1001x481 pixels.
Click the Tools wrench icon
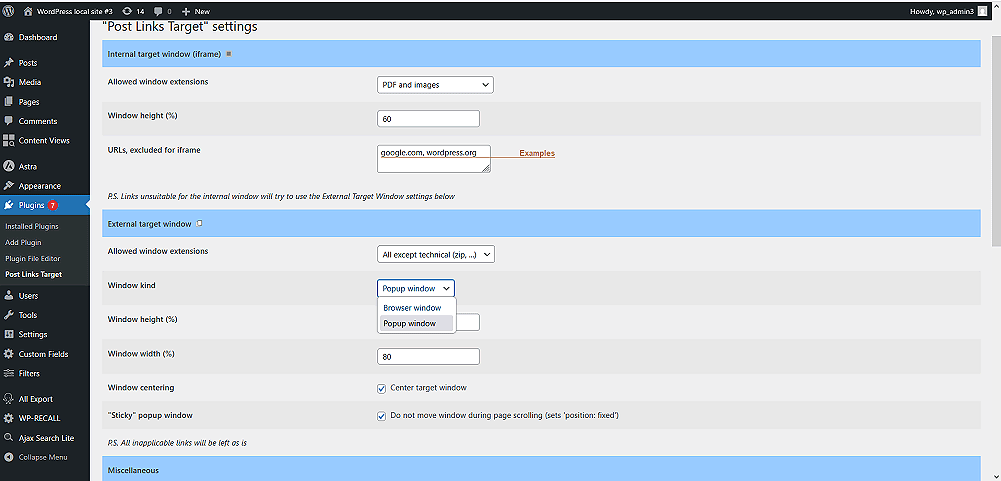pos(9,315)
